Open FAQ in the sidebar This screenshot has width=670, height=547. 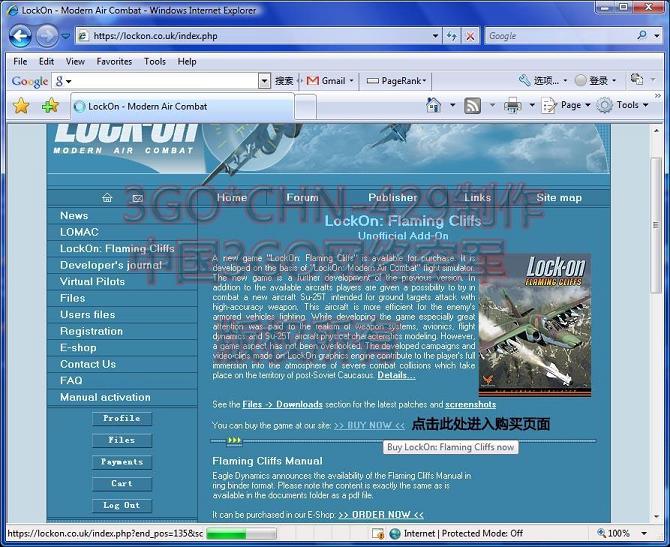pos(71,381)
